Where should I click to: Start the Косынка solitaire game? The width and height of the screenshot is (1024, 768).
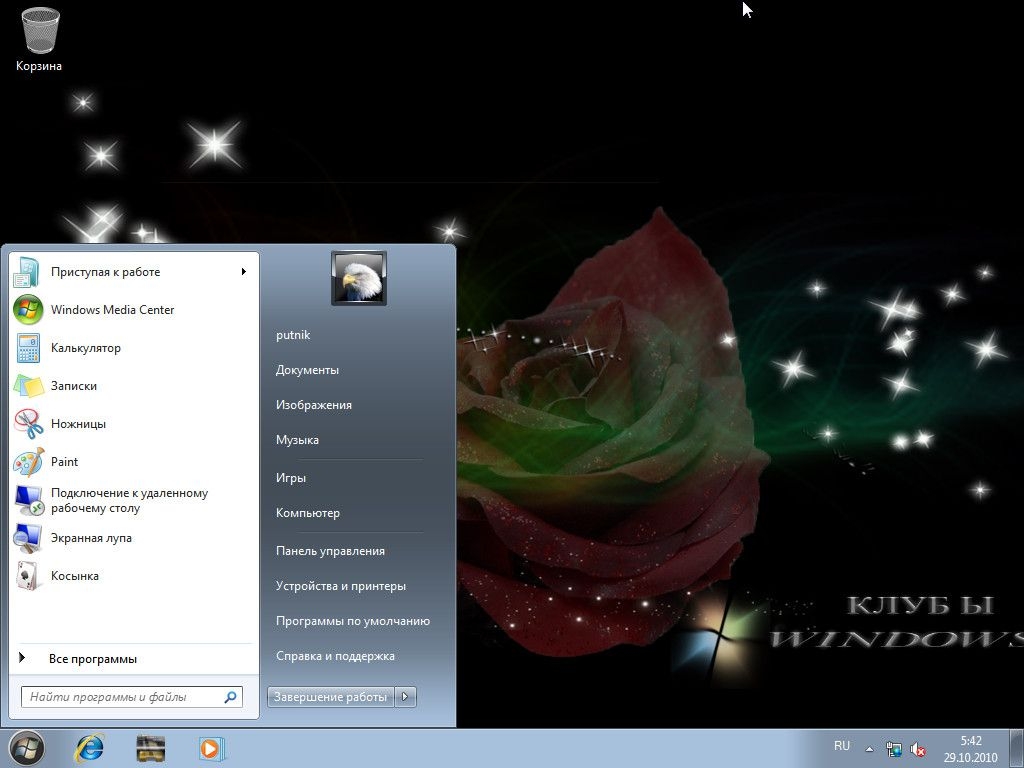[74, 576]
